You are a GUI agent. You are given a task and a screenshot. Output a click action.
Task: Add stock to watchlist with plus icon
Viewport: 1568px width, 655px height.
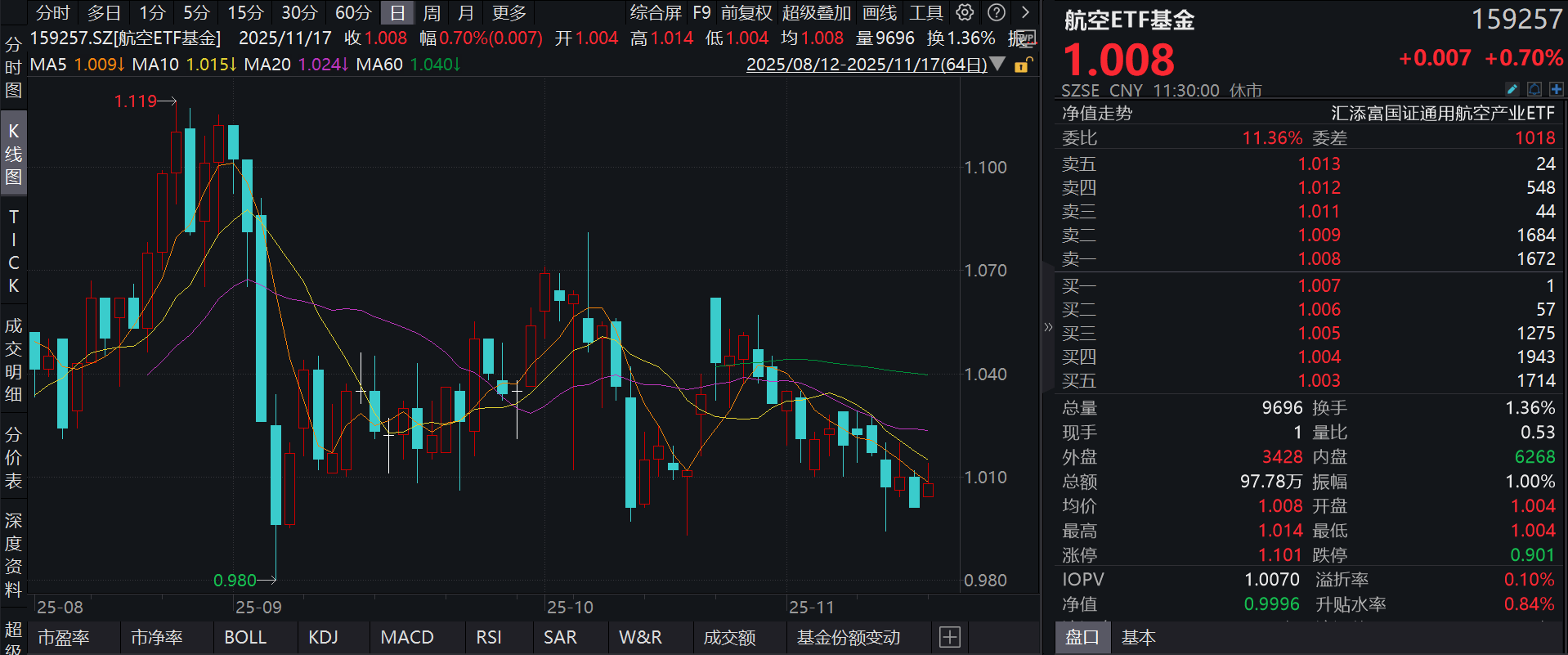(1556, 89)
